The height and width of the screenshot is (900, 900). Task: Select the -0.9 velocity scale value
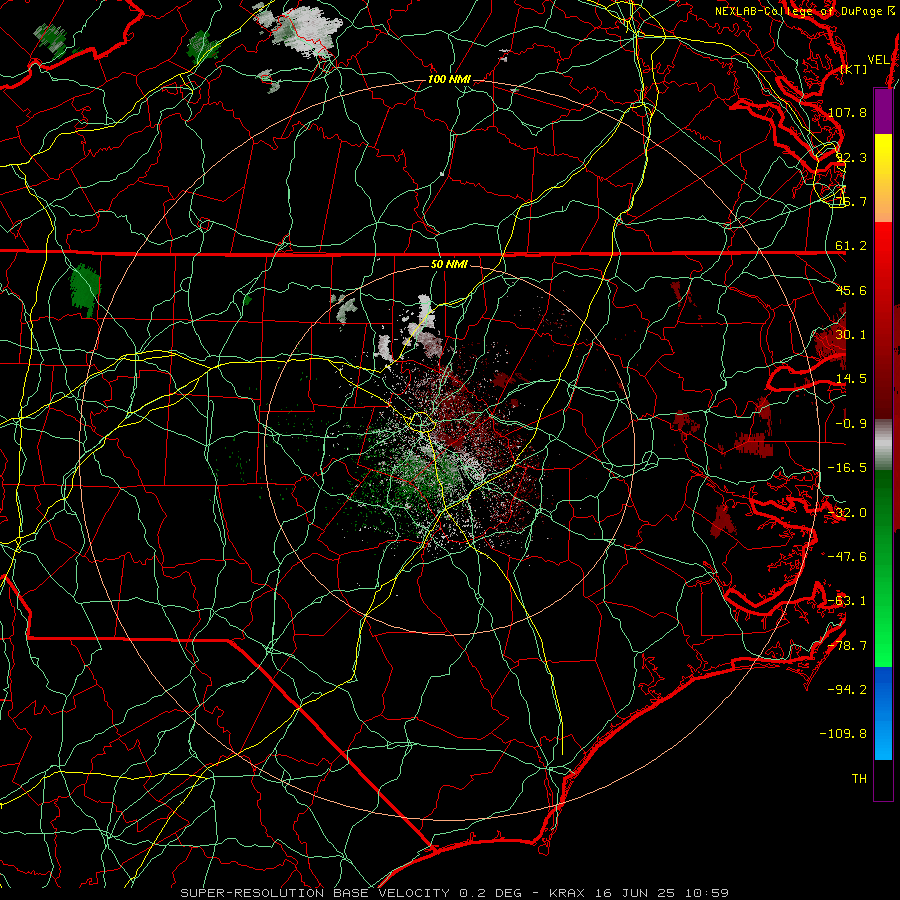[x=850, y=424]
